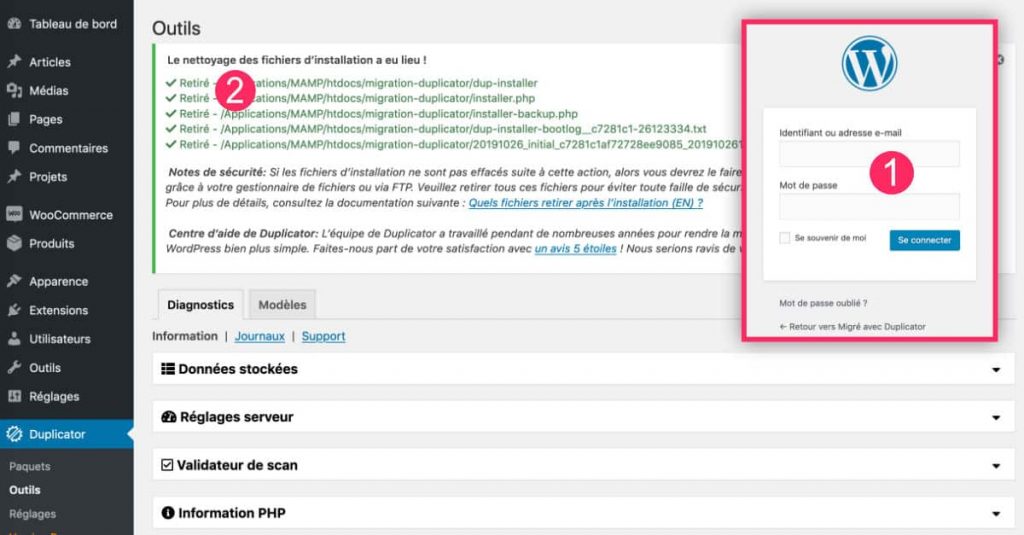Expand the Validateur de scan panel arrow
This screenshot has height=535, width=1024.
[996, 466]
